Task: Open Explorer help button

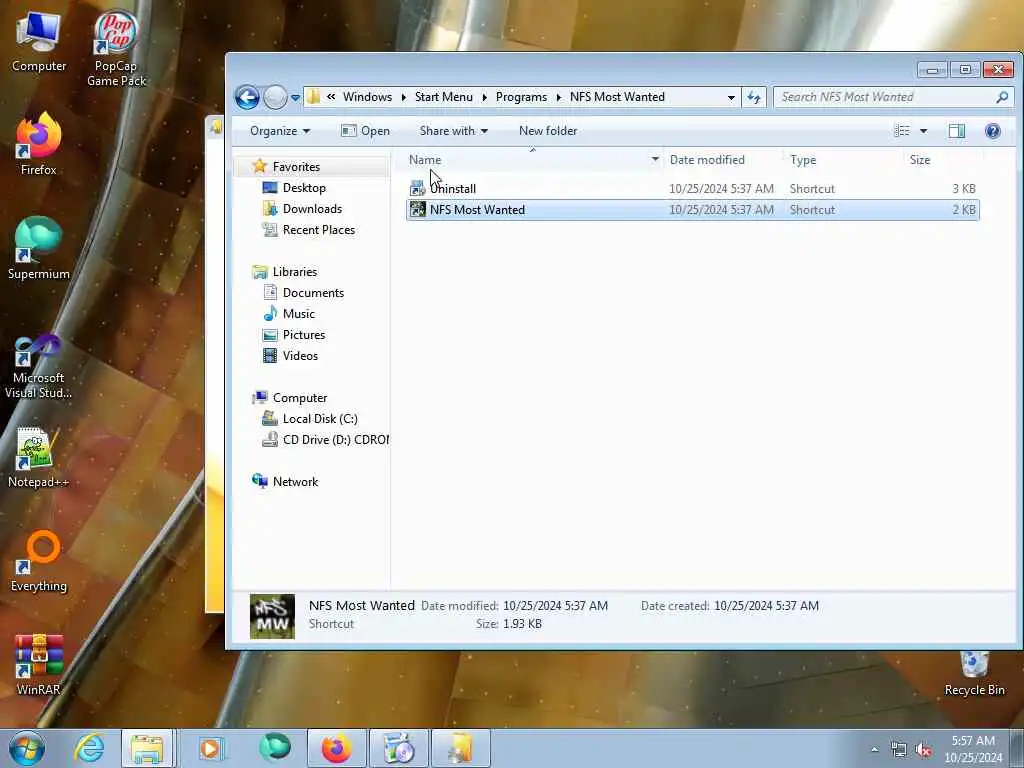Action: pyautogui.click(x=993, y=131)
